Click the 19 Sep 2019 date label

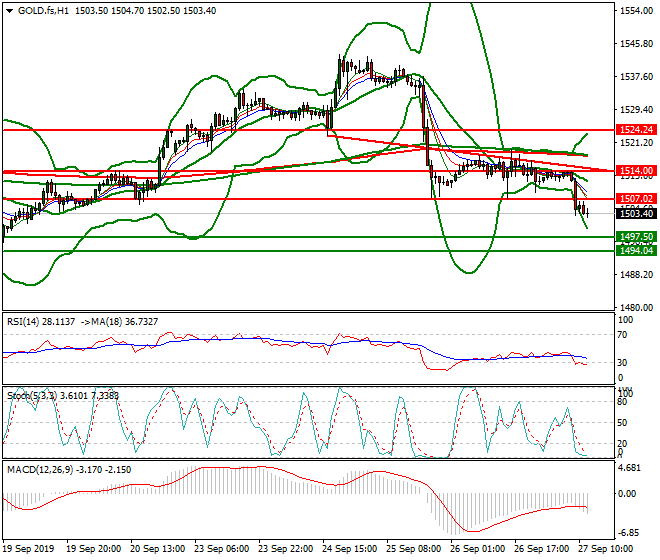coord(28,549)
